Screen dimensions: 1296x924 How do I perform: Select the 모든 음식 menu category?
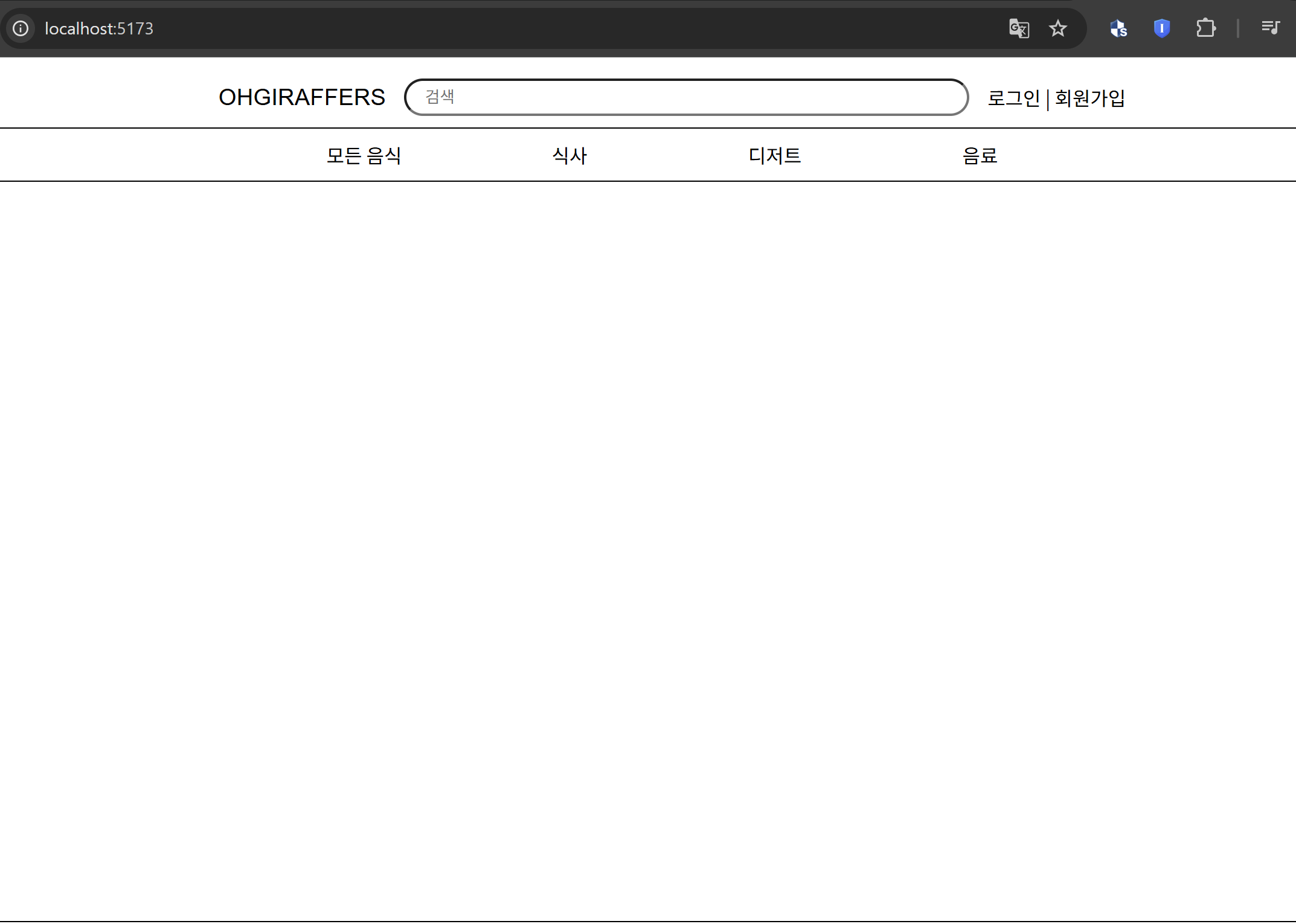pyautogui.click(x=364, y=156)
